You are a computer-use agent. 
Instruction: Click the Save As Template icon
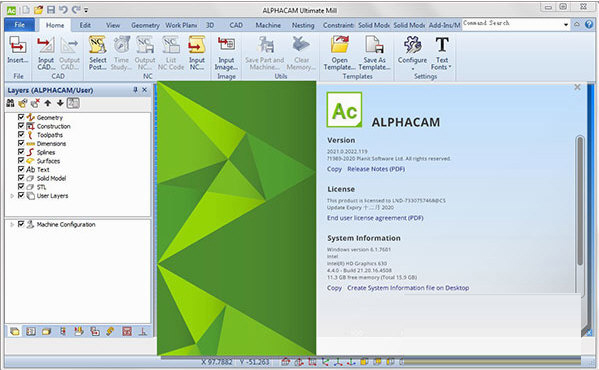374,45
